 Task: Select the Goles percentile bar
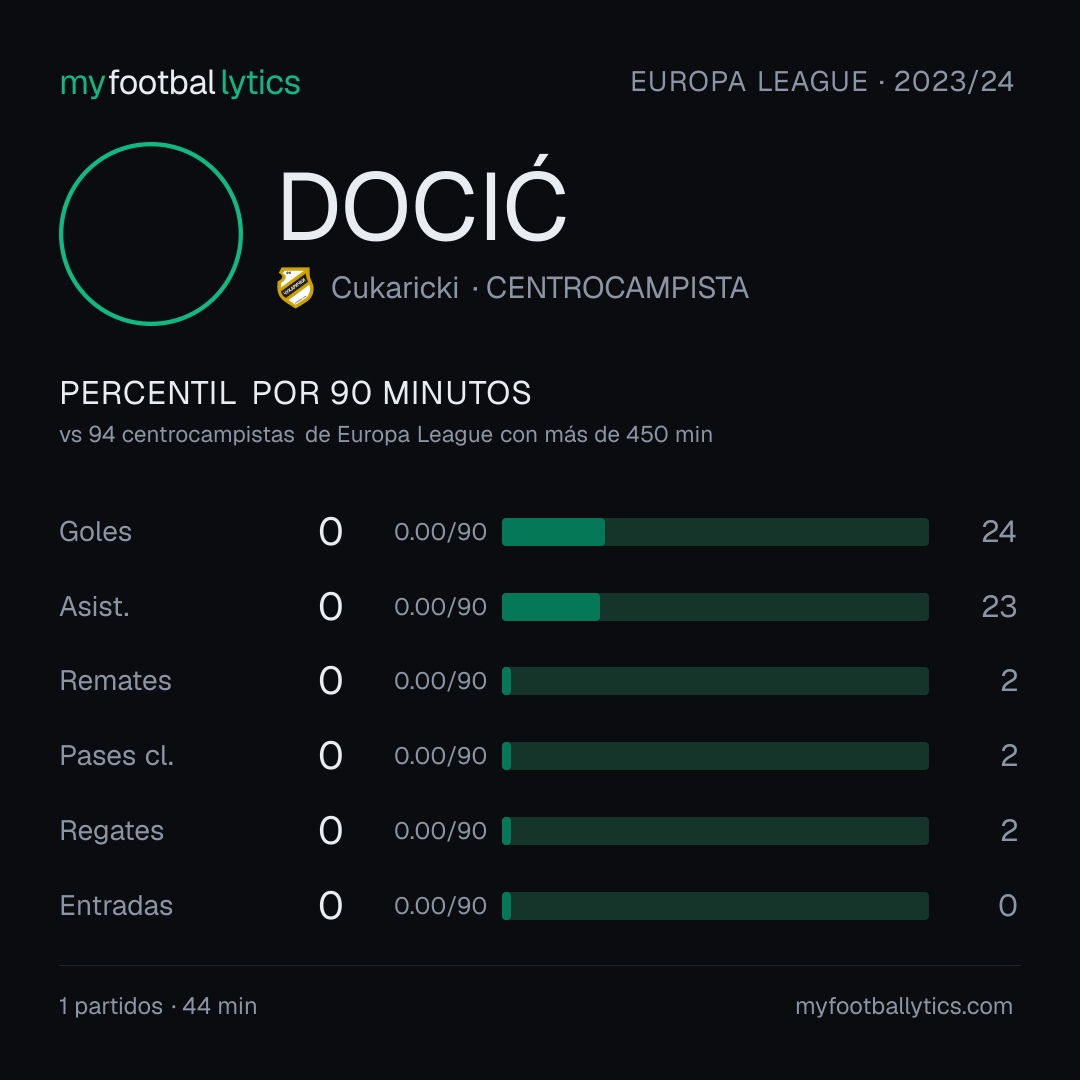pos(715,532)
